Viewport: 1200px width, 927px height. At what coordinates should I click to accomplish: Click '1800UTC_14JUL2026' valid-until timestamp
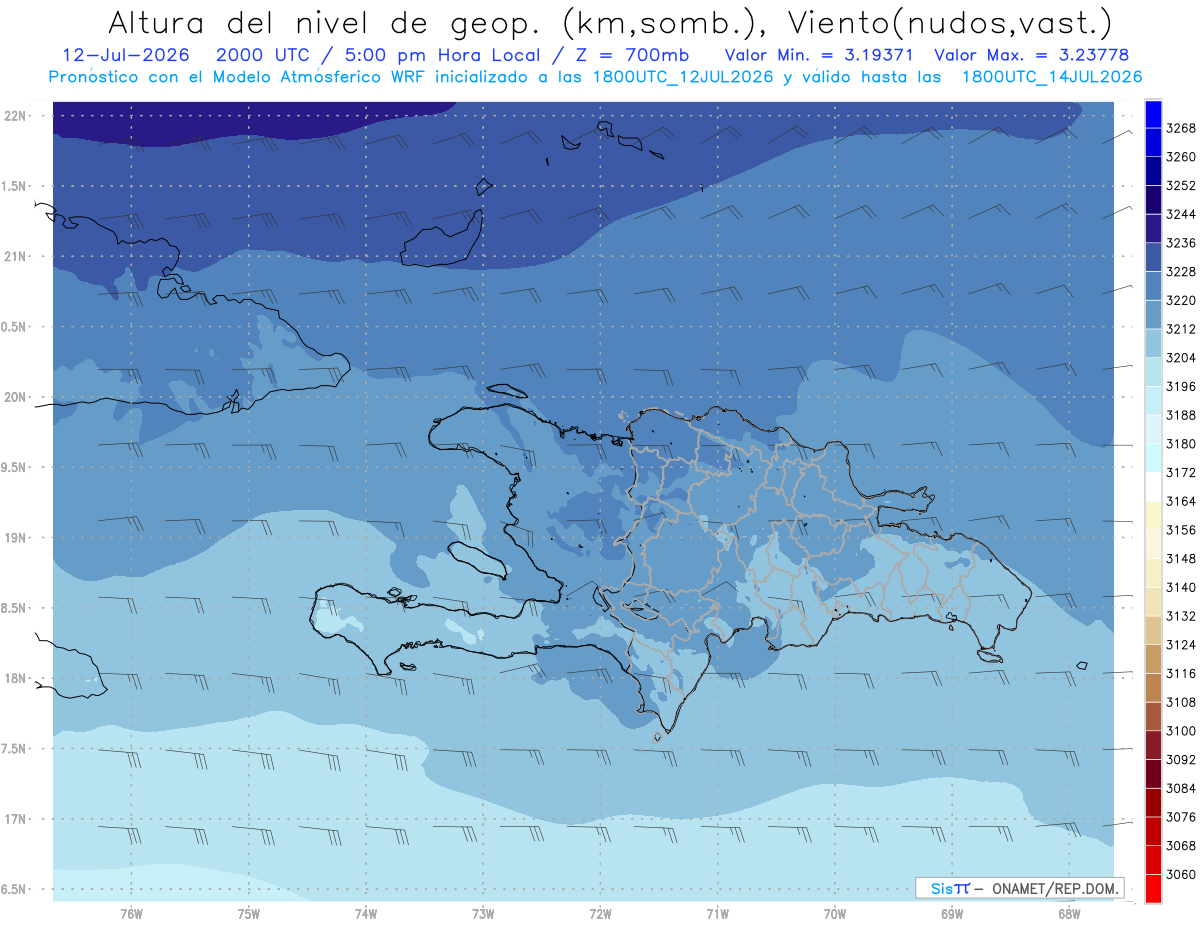coord(1052,77)
